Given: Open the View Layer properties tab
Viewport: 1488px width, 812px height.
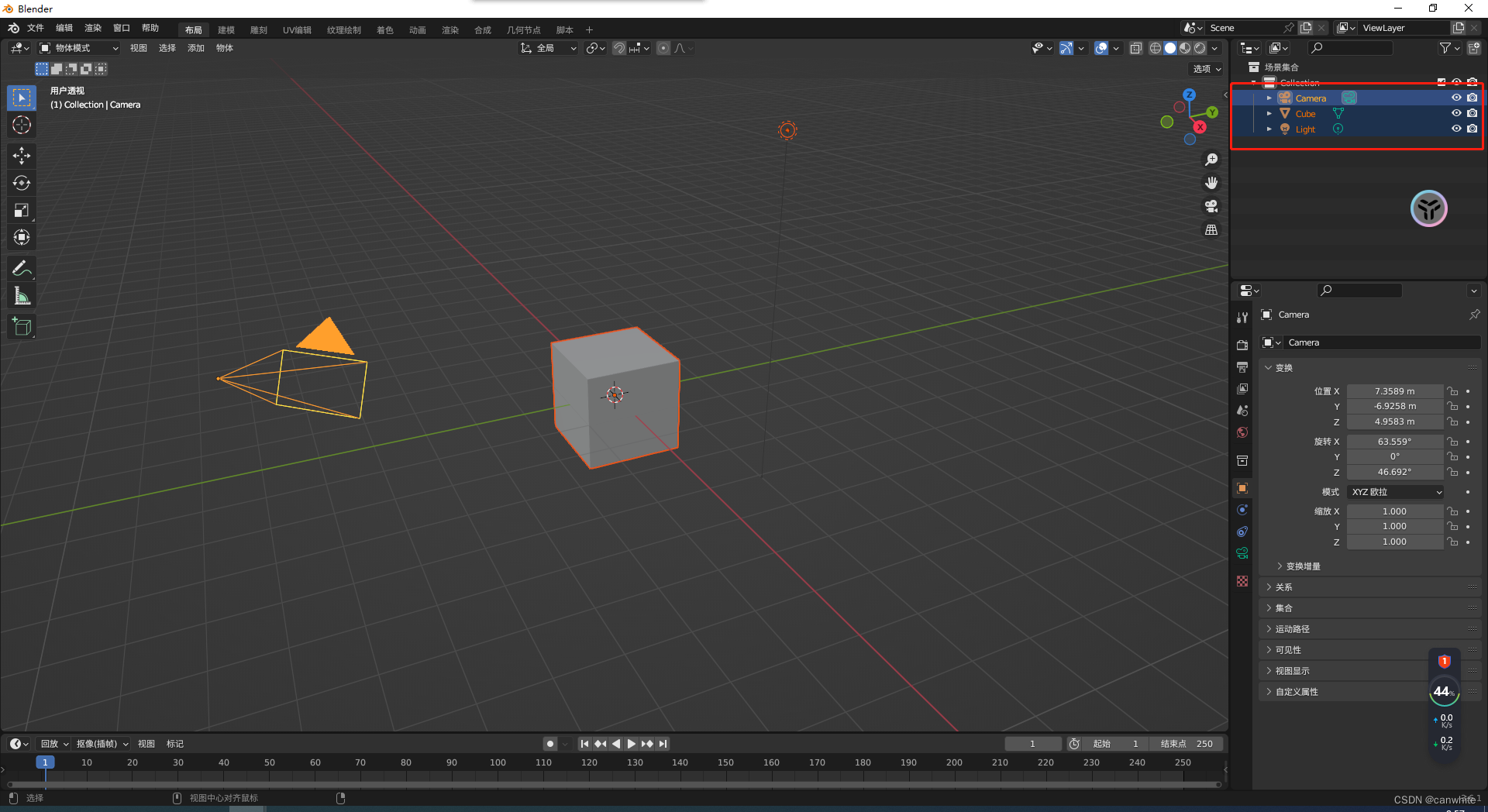Looking at the screenshot, I should point(1242,388).
